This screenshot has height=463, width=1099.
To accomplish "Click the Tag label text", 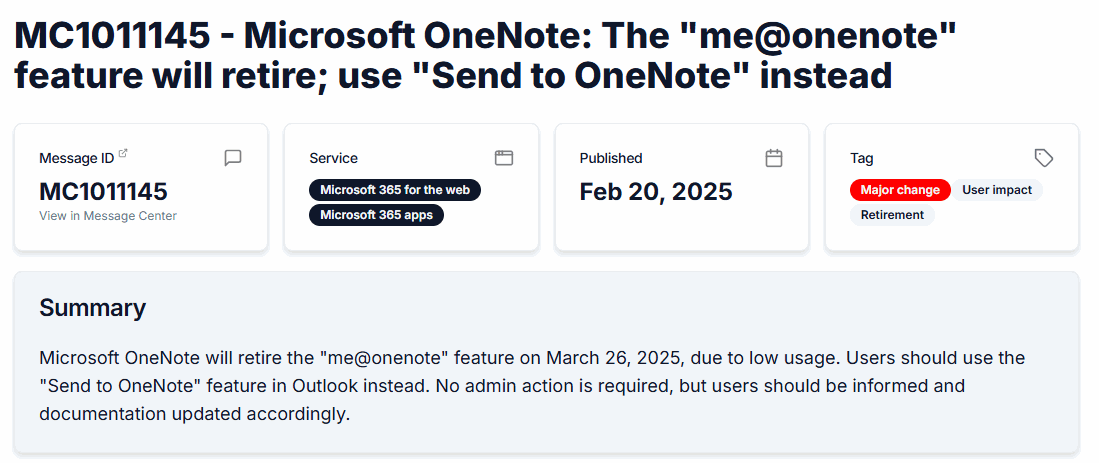I will 861,158.
